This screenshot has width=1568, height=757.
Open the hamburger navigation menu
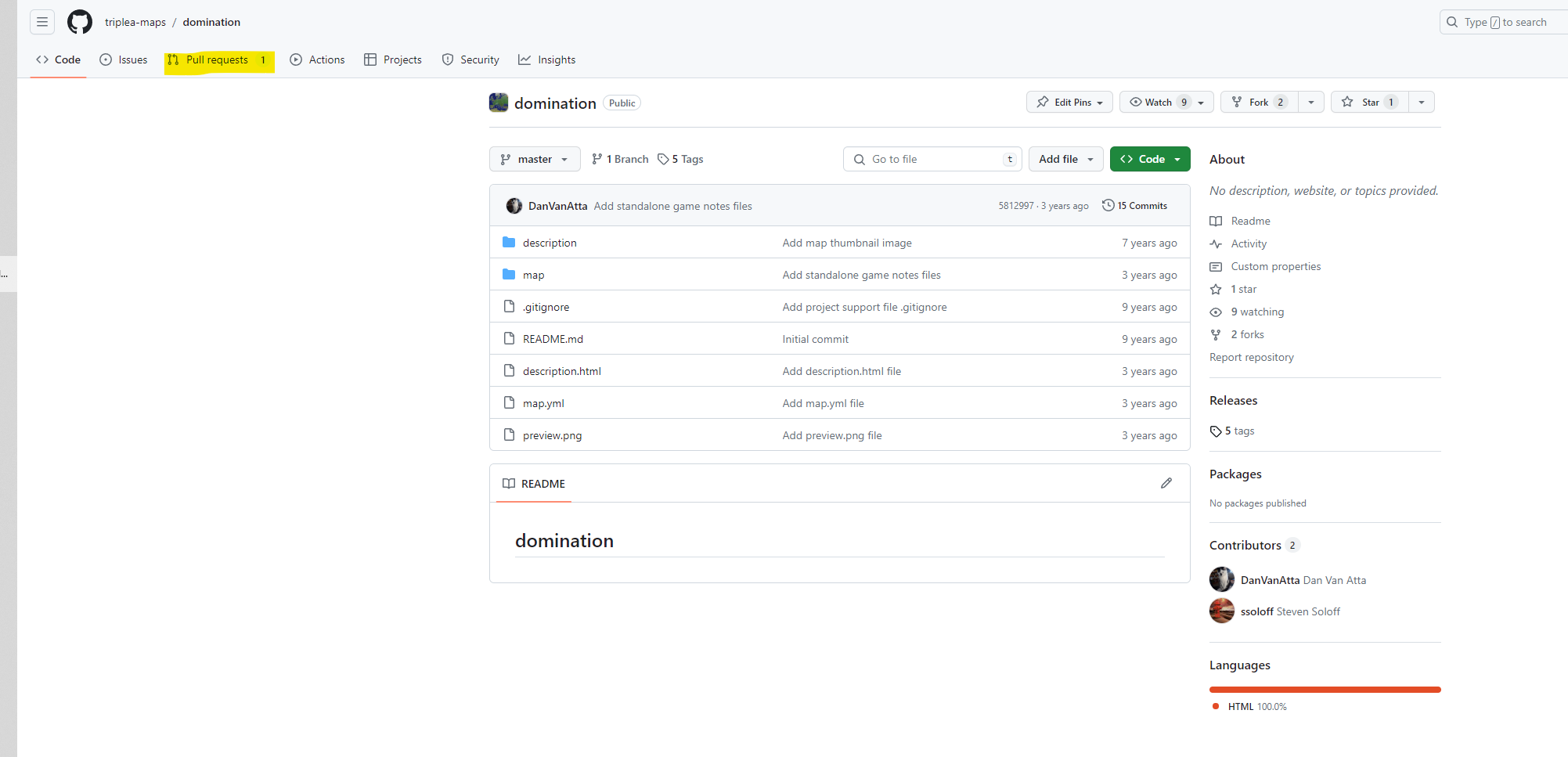[42, 22]
